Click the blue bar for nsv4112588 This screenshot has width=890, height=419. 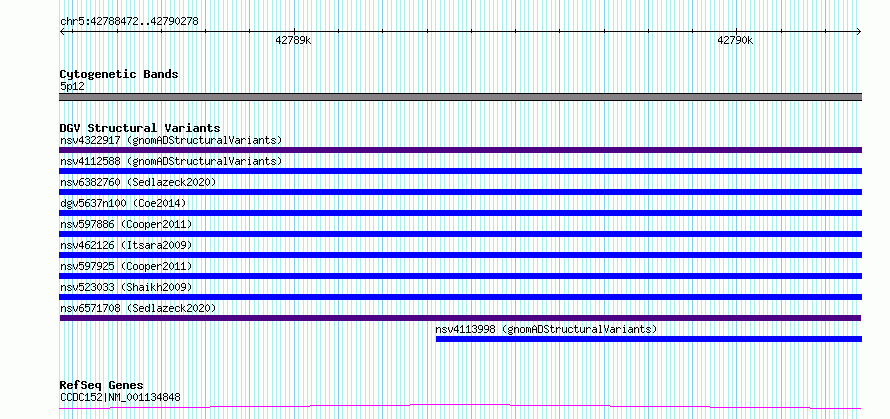[x=460, y=171]
